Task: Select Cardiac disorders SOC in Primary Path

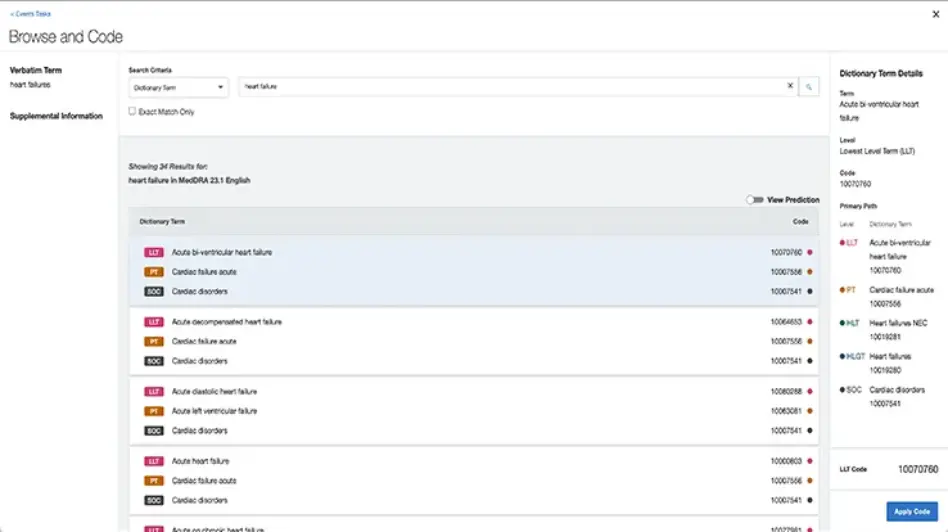Action: pyautogui.click(x=897, y=389)
